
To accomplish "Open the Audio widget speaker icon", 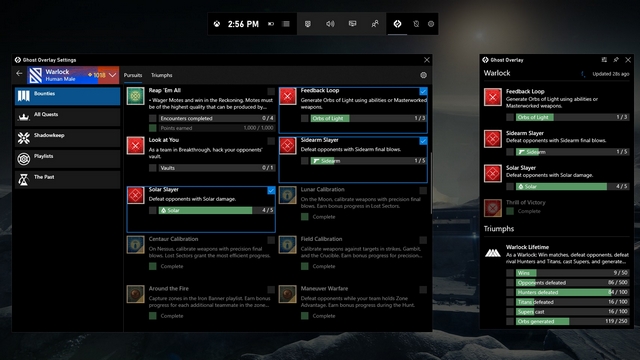I will pos(330,24).
